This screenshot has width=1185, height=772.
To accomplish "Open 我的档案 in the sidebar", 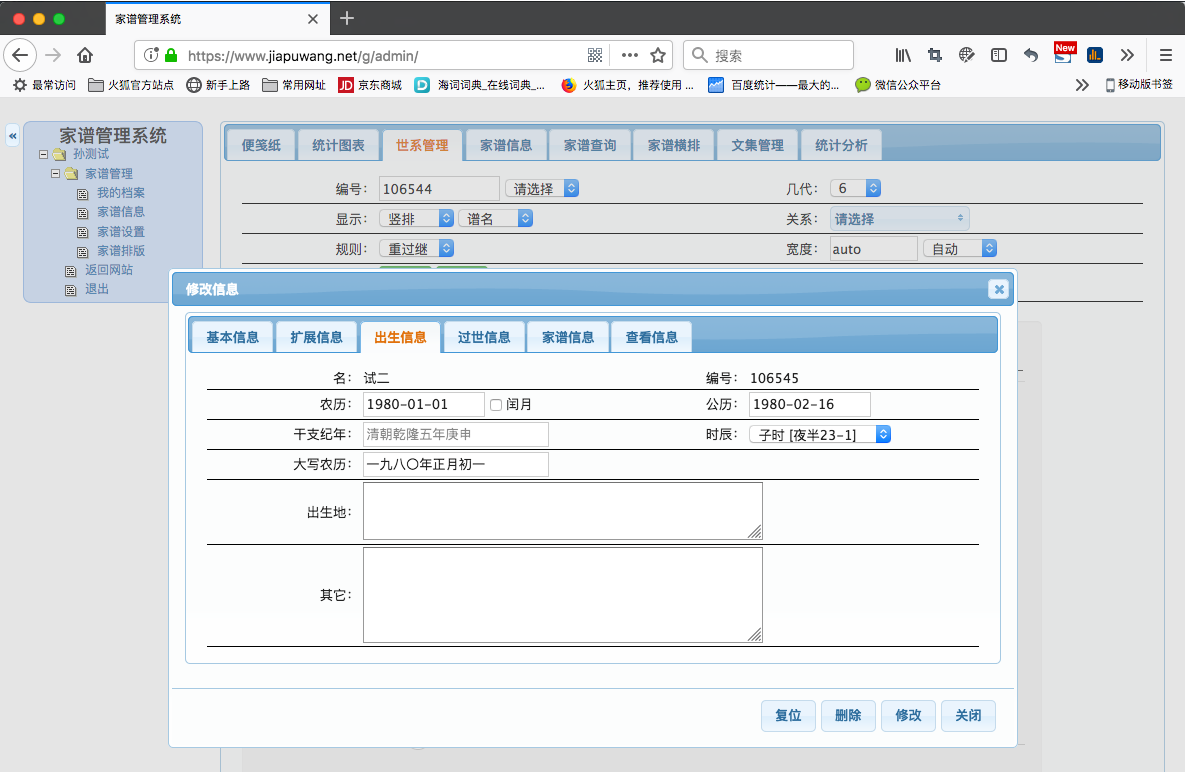I will (121, 193).
